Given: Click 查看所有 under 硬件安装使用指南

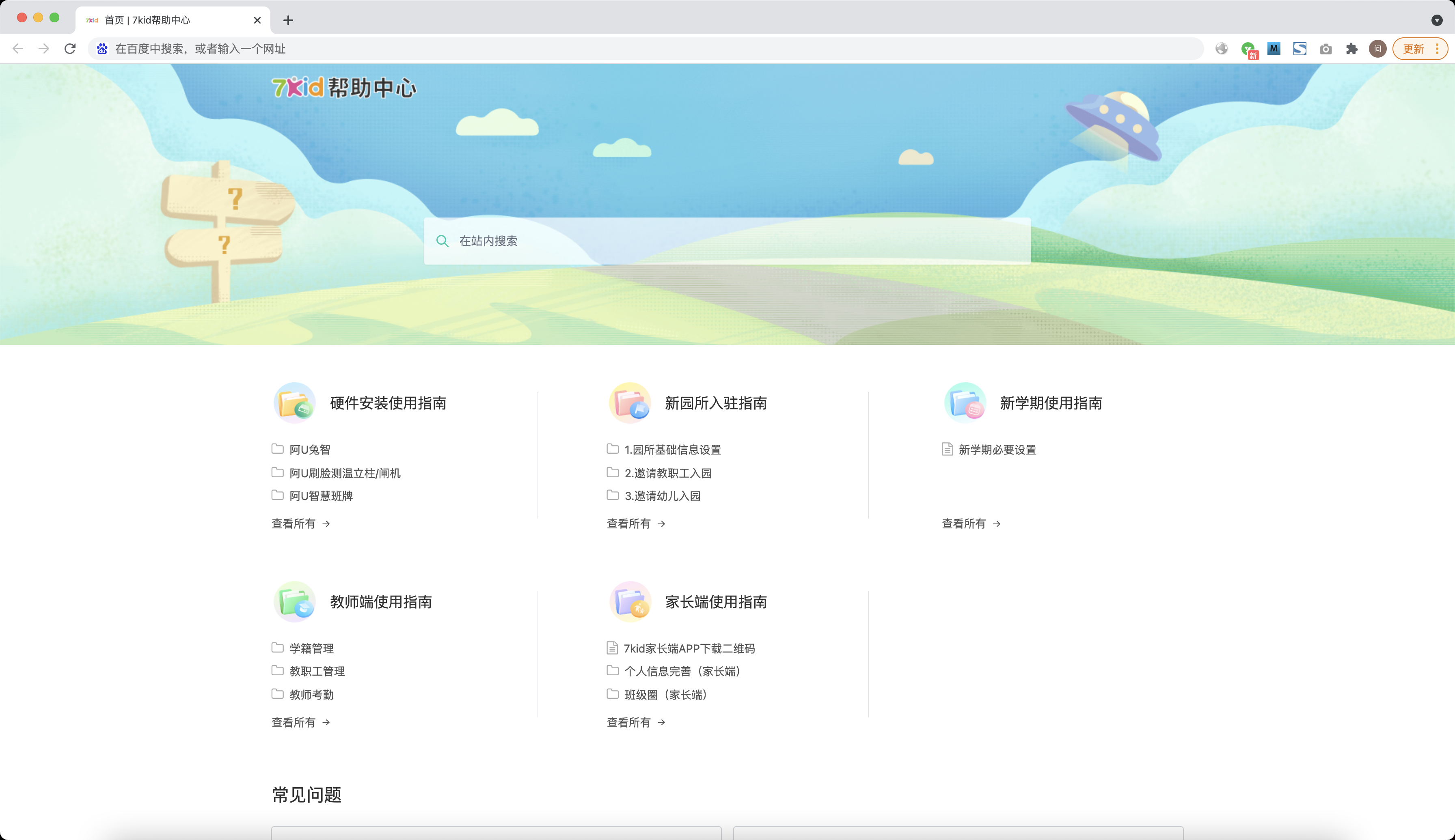Looking at the screenshot, I should point(301,523).
